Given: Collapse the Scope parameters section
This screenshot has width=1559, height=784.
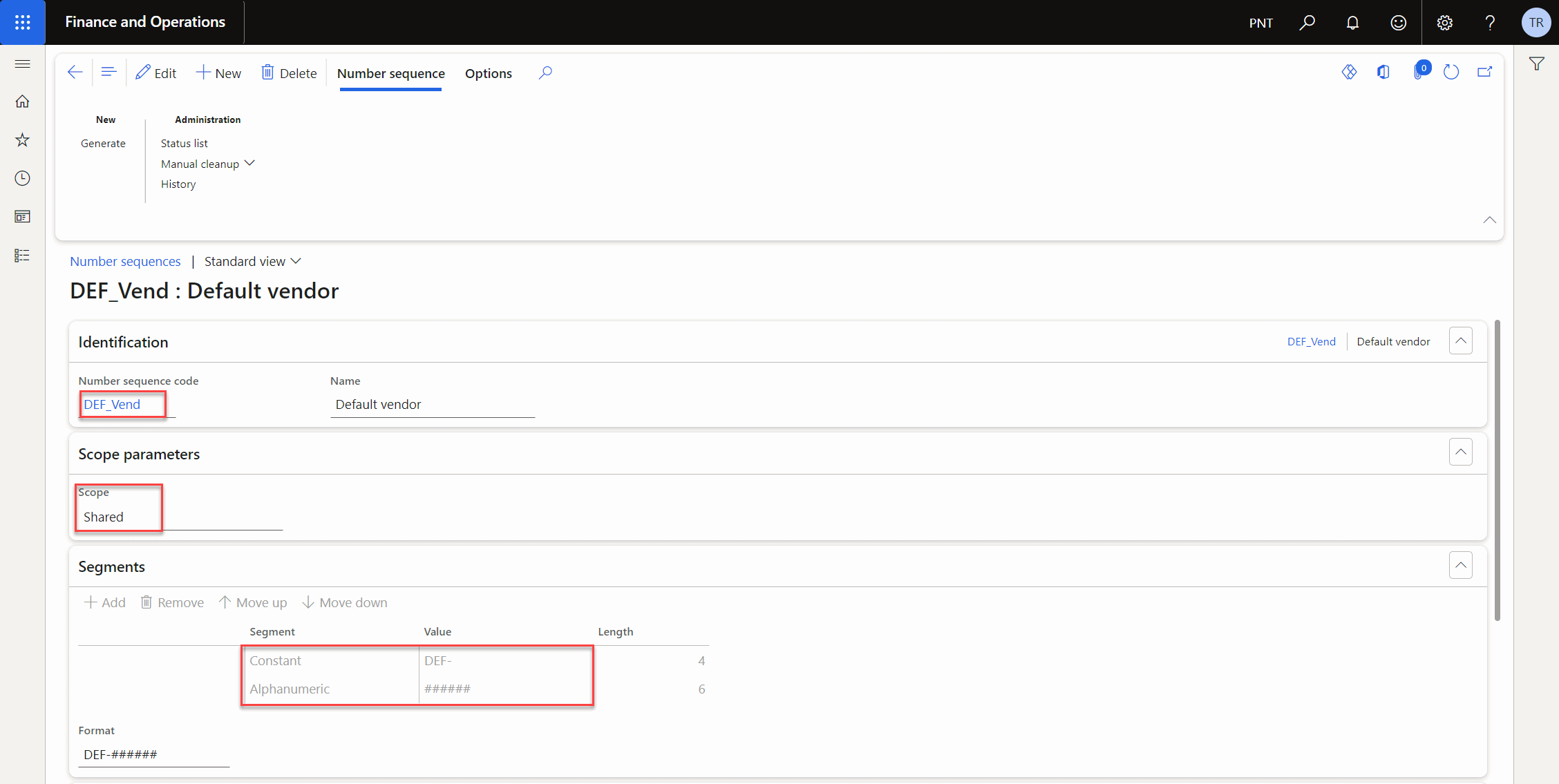Looking at the screenshot, I should (1461, 452).
